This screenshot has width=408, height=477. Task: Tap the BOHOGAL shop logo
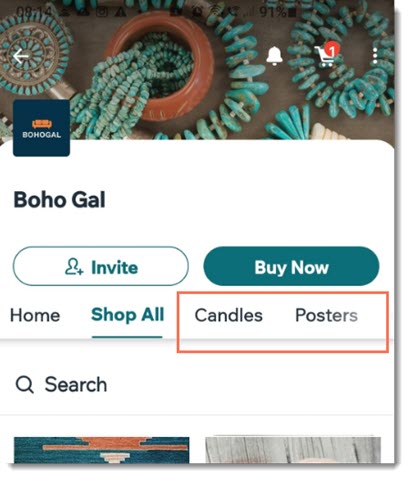[41, 128]
